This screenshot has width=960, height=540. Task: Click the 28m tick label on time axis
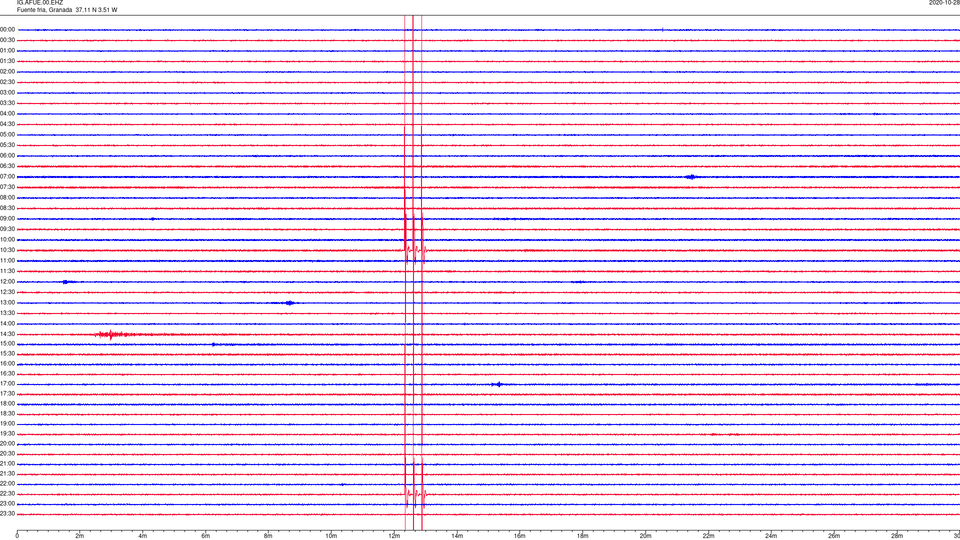[x=897, y=536]
